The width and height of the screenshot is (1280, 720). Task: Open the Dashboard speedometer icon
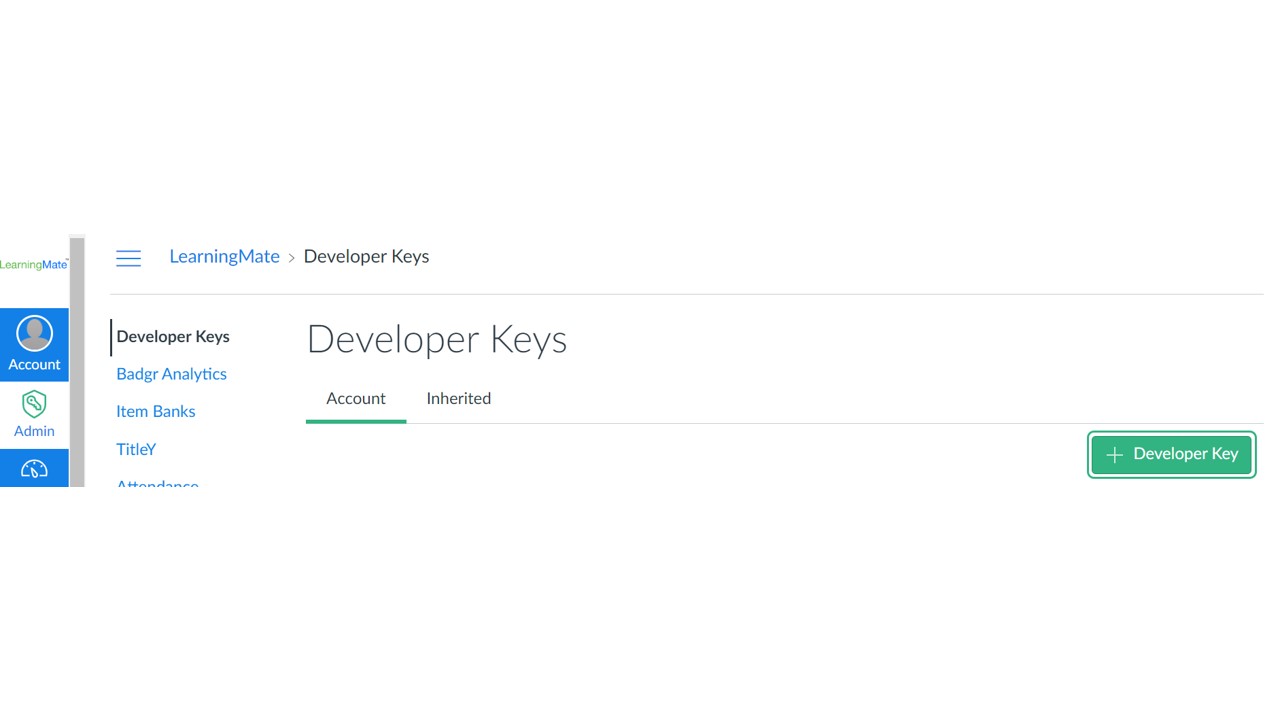point(34,470)
